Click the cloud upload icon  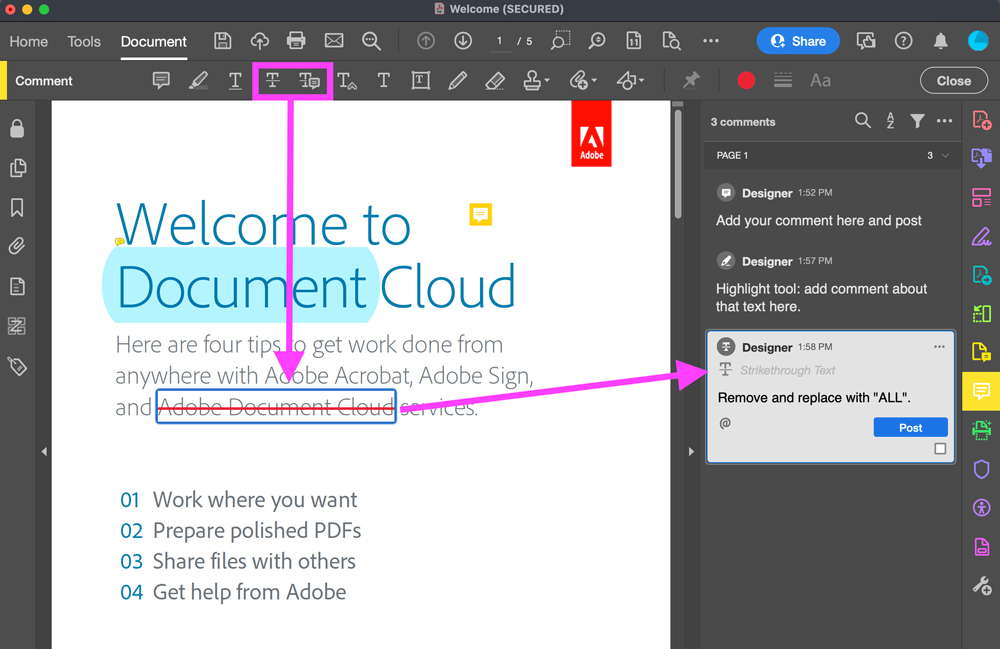point(260,41)
